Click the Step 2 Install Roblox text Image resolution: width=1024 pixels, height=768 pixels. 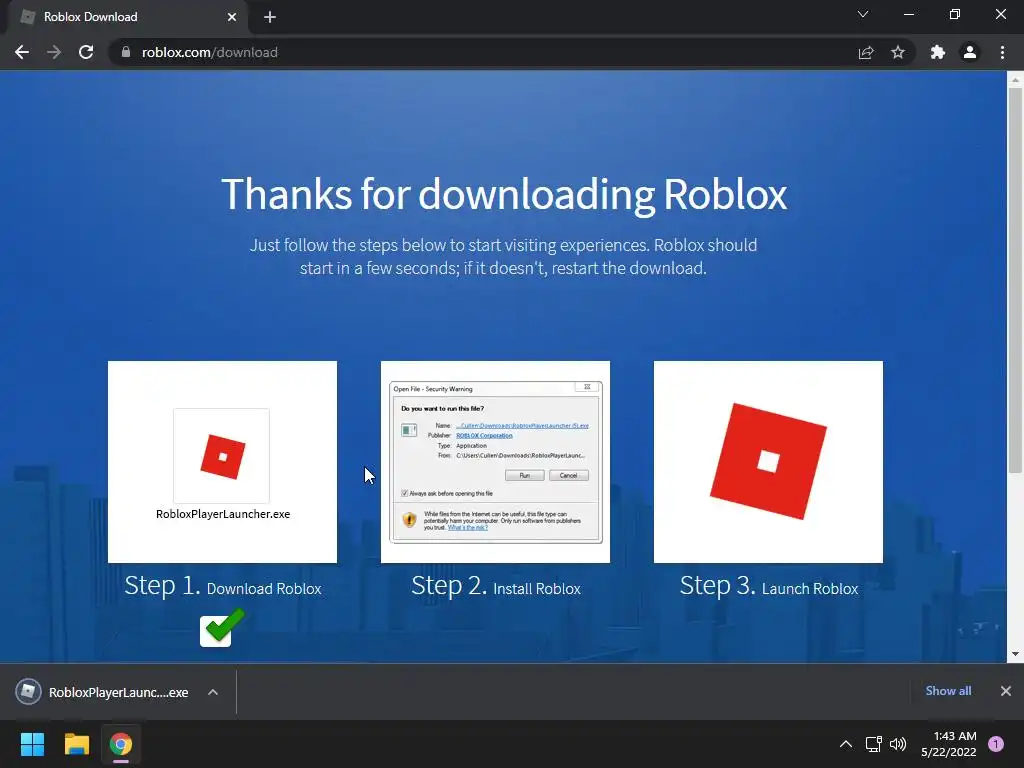click(496, 586)
